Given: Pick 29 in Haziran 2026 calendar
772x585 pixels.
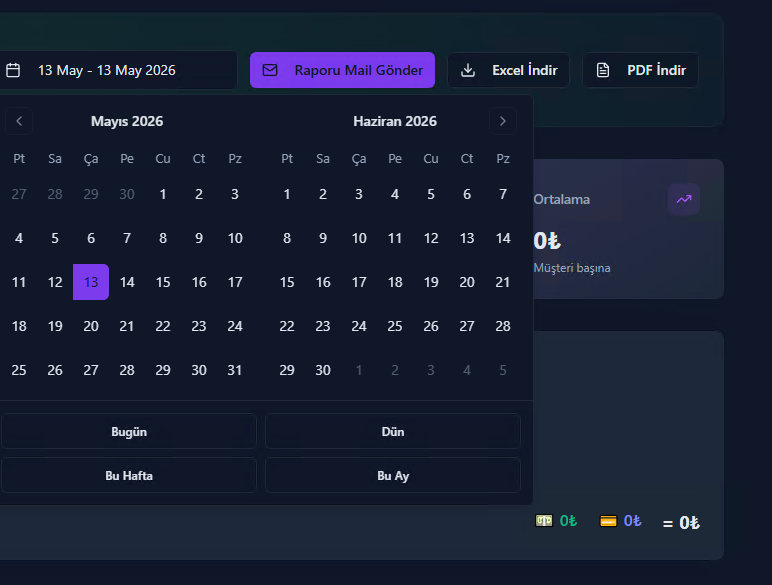Looking at the screenshot, I should (287, 370).
